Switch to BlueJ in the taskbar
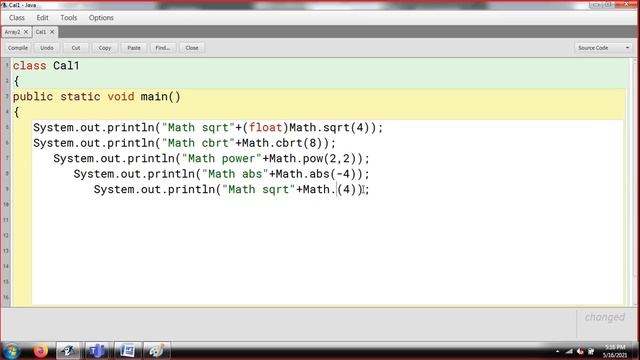Image resolution: width=640 pixels, height=360 pixels. [x=68, y=351]
